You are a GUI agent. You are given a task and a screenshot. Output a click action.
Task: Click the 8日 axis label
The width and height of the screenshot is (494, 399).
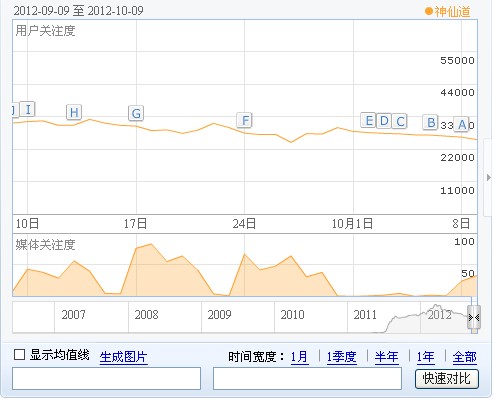coord(461,223)
